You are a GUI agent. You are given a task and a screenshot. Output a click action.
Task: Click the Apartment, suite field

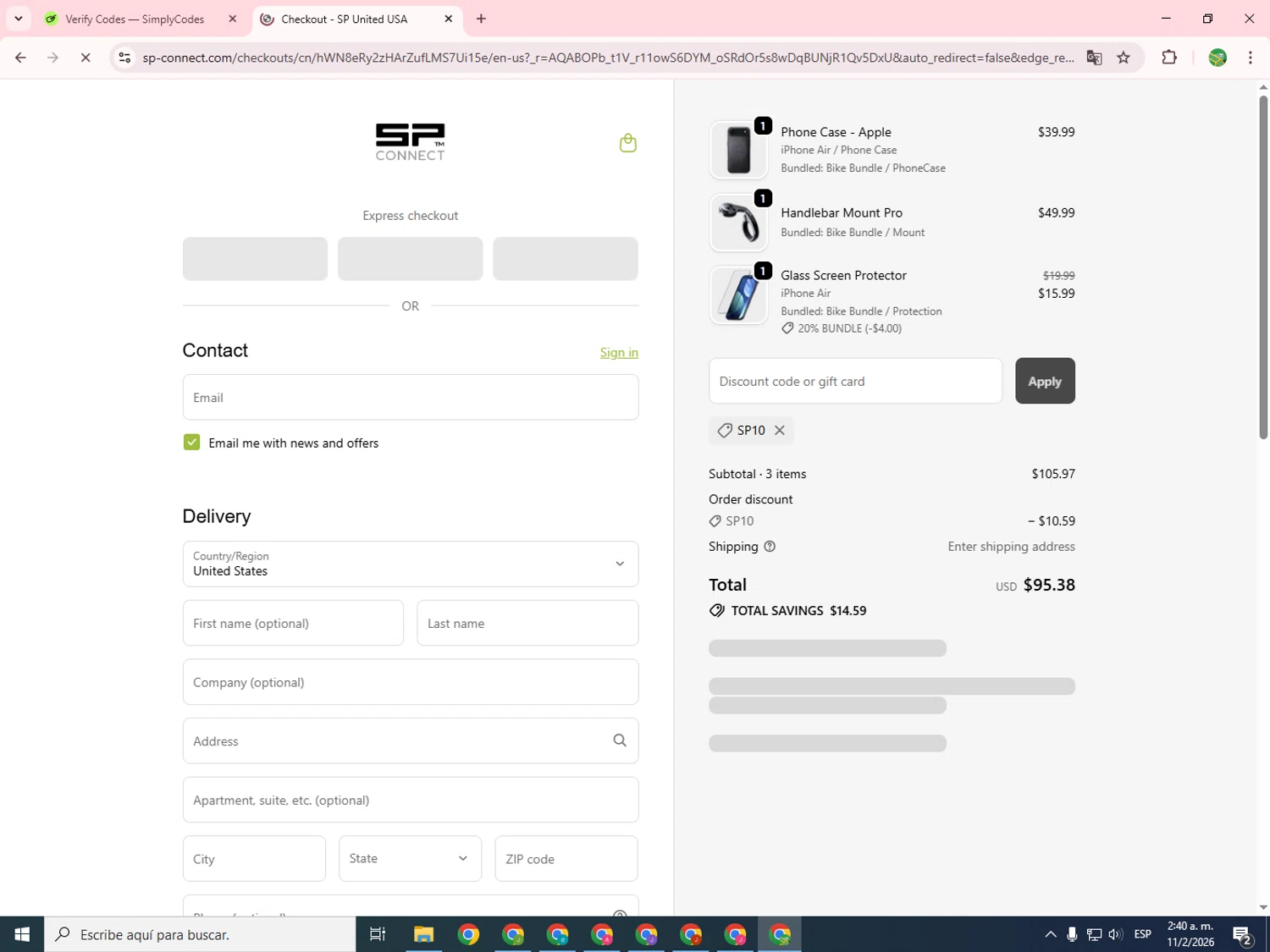tap(411, 800)
